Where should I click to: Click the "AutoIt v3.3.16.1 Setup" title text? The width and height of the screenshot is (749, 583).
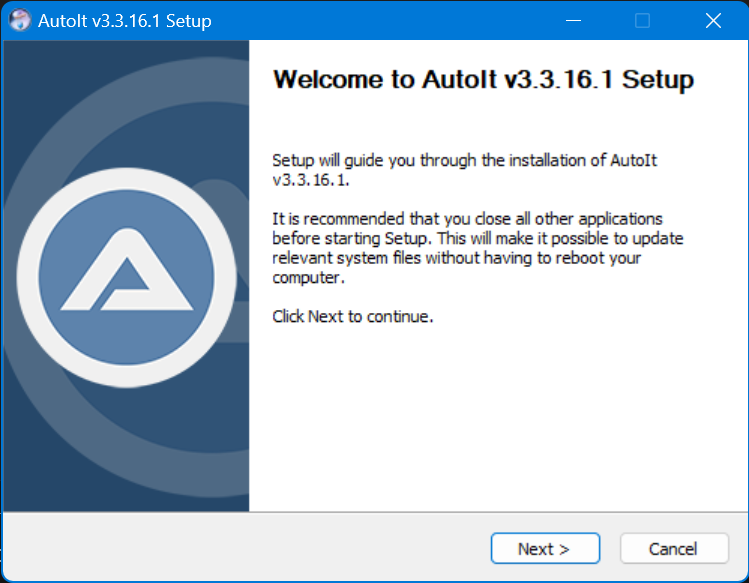[125, 21]
